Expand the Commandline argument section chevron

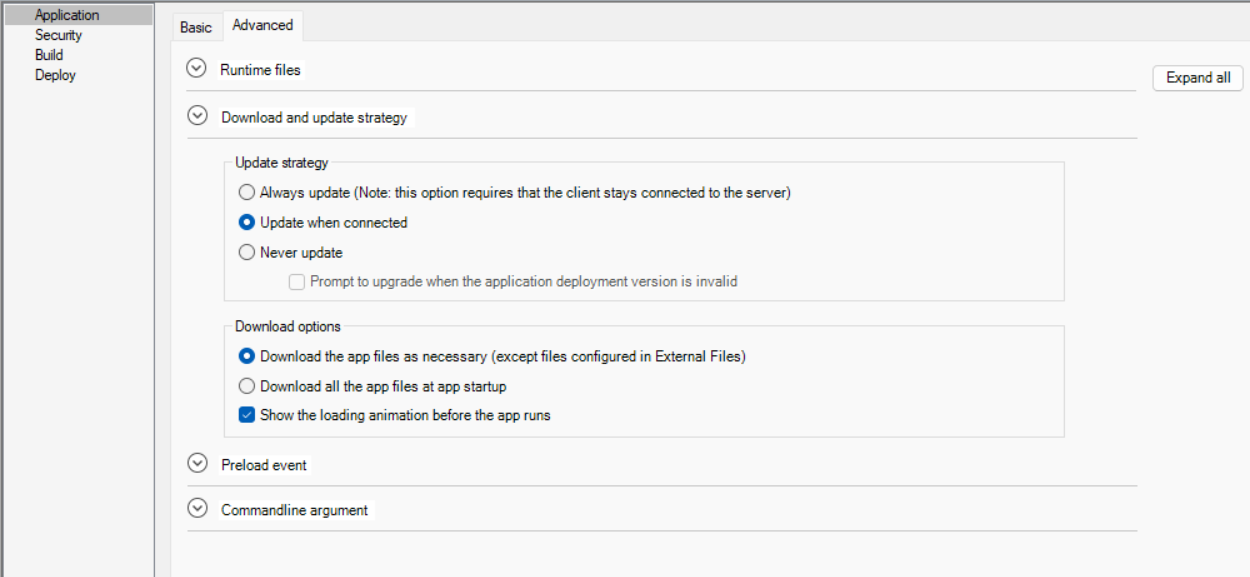pyautogui.click(x=197, y=509)
